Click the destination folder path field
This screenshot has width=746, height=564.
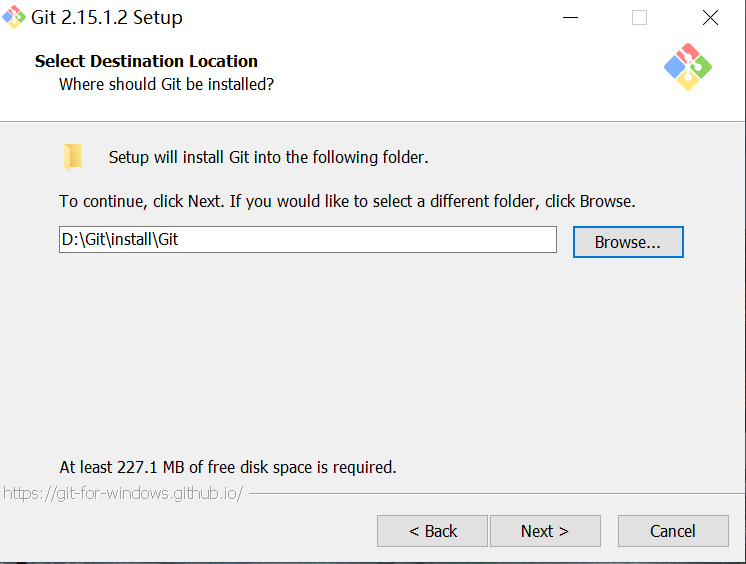pos(308,239)
